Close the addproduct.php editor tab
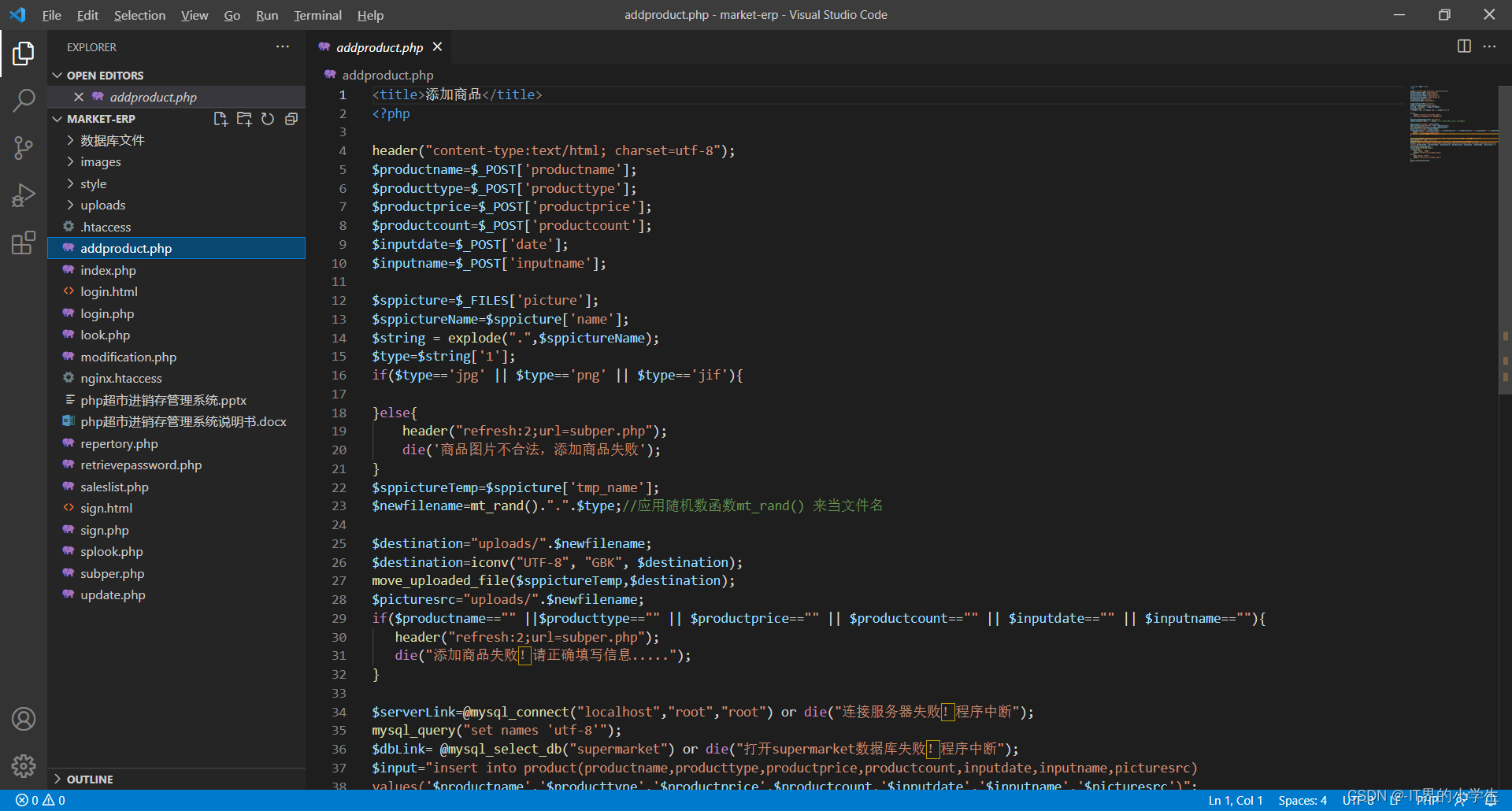 pos(437,47)
